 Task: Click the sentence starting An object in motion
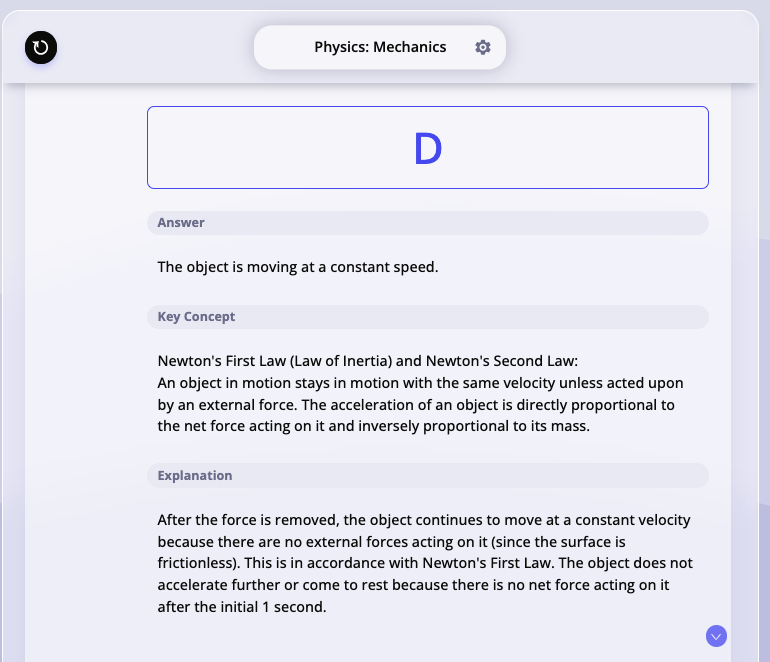tap(420, 383)
